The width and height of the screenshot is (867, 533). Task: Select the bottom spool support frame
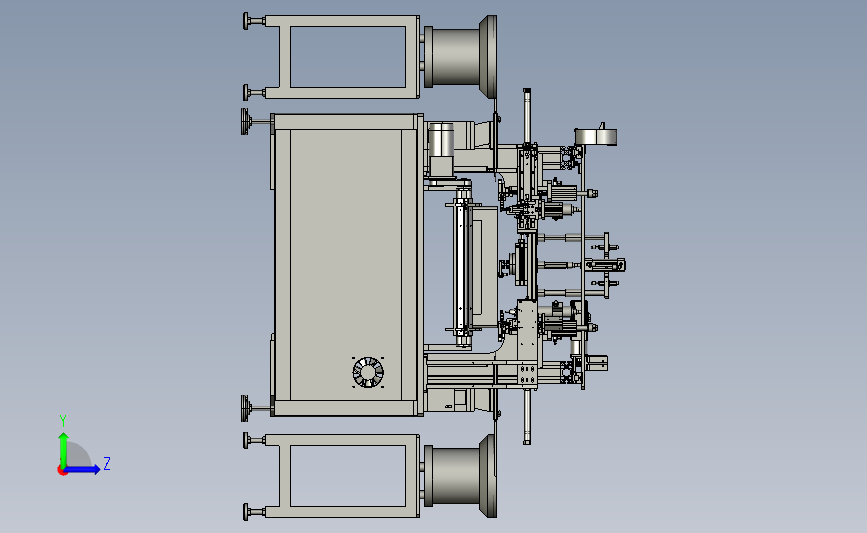342,476
